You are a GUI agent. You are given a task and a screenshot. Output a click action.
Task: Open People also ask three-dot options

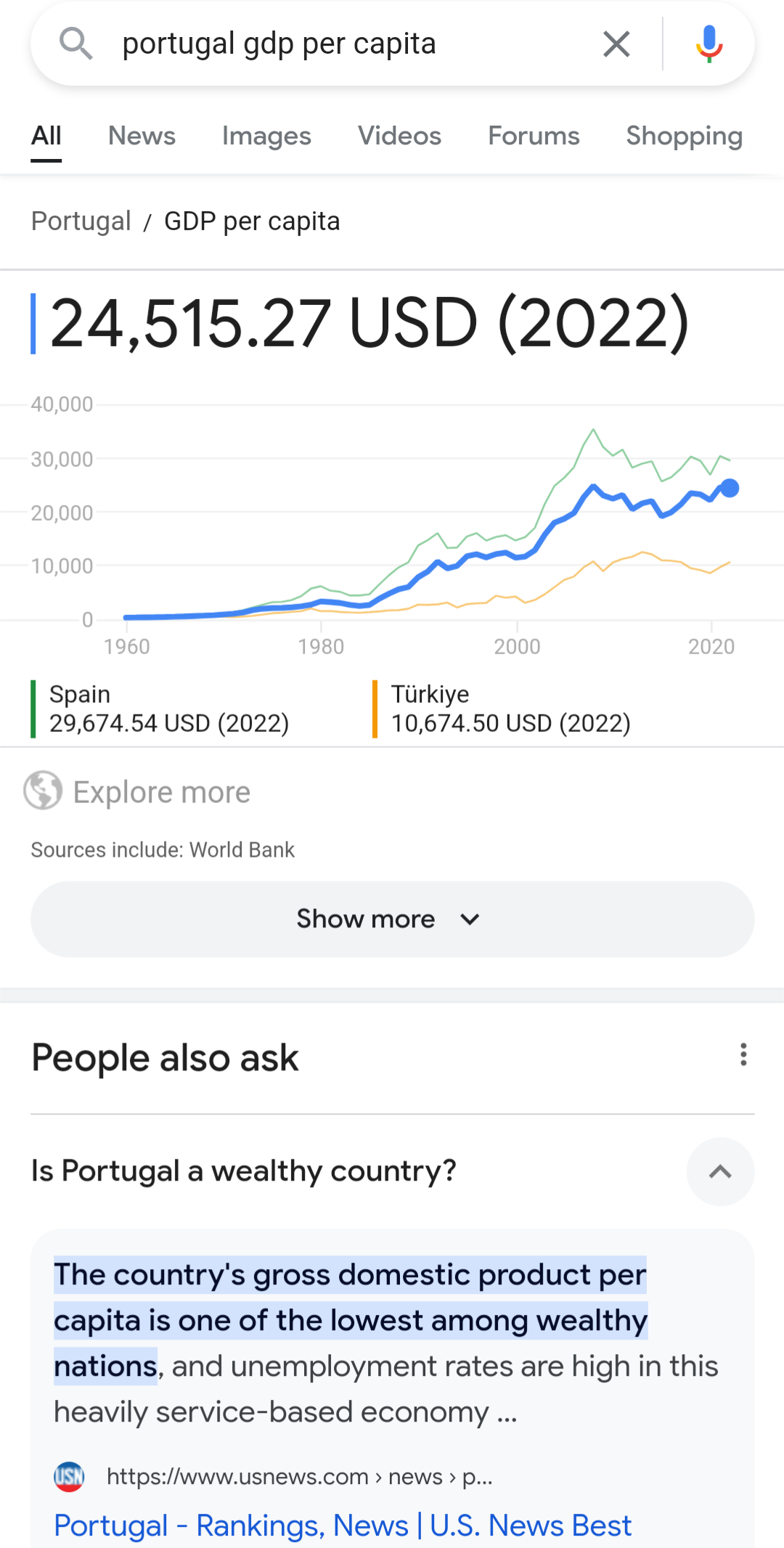[743, 1055]
